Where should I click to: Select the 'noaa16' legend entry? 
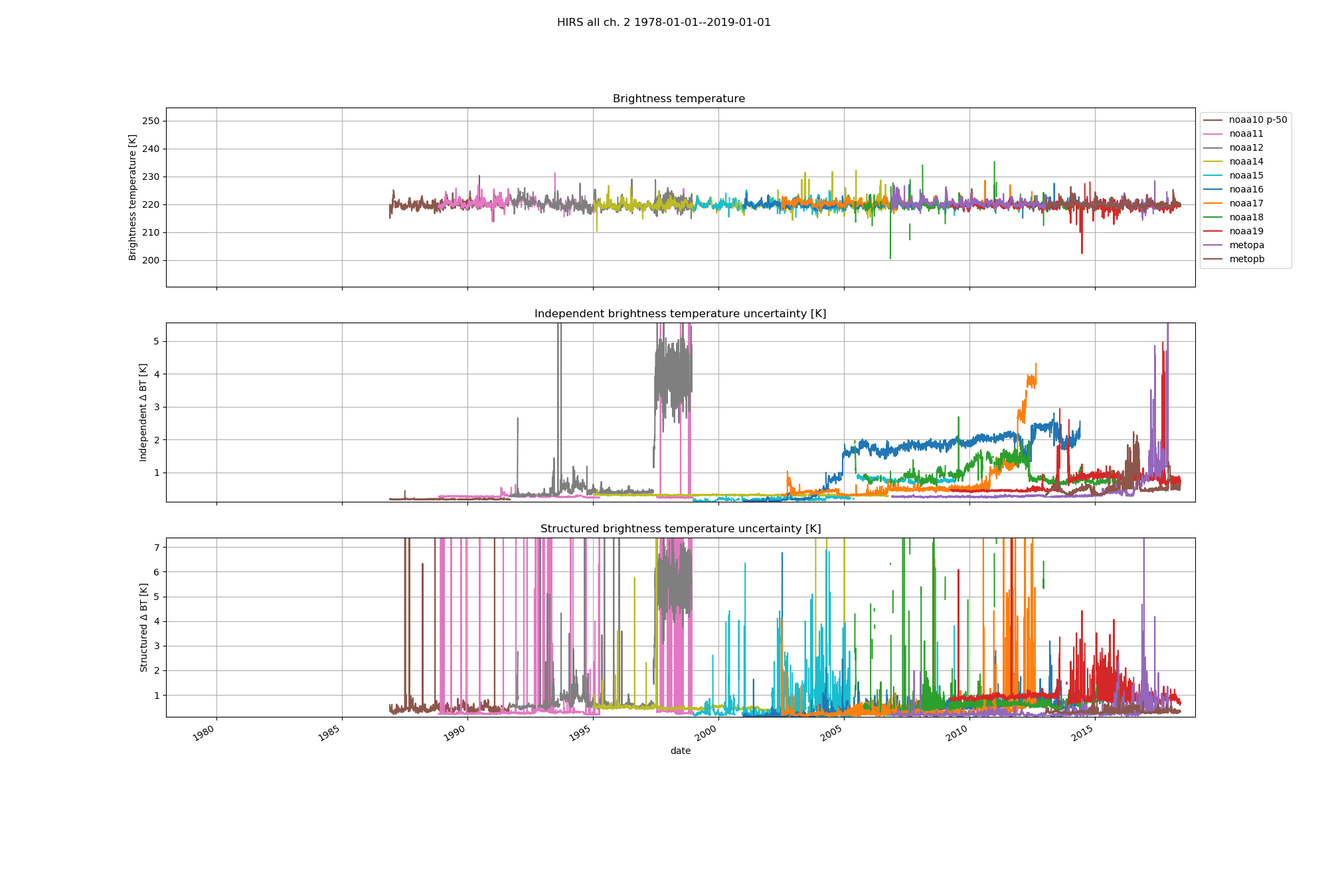tap(1233, 190)
